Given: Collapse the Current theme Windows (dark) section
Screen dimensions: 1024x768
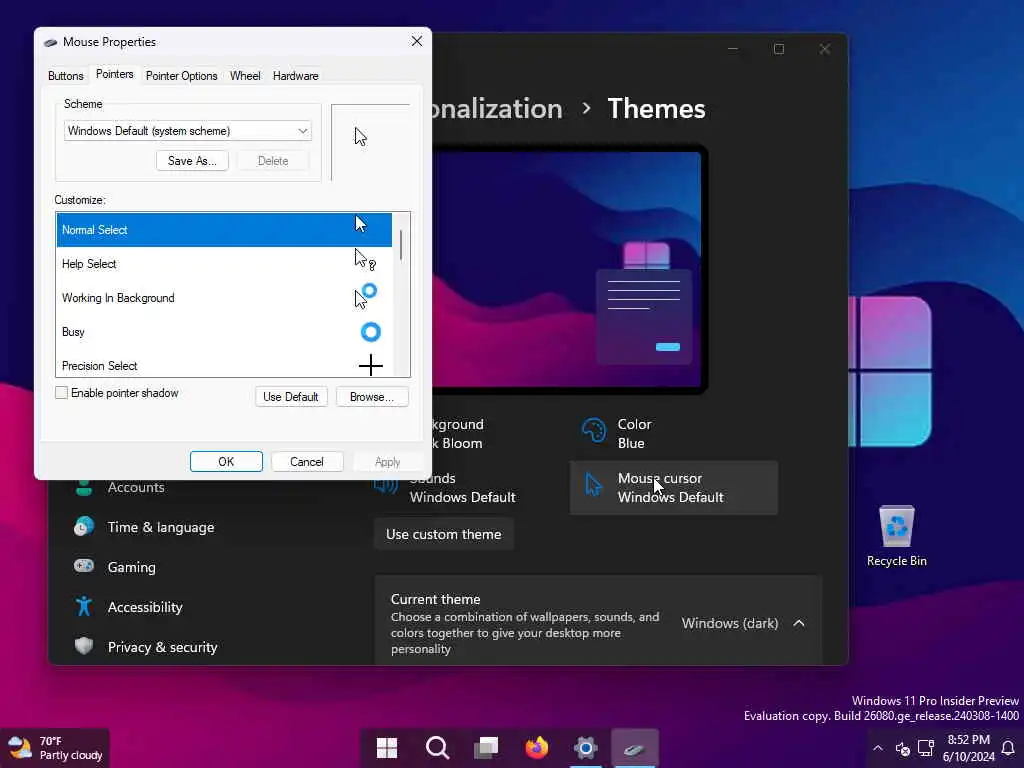Looking at the screenshot, I should click(x=799, y=623).
